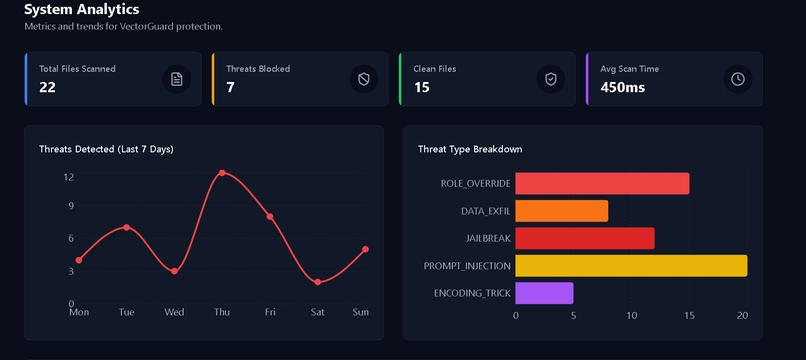Click the red ROLE_OVERRIDE bar
The height and width of the screenshot is (360, 806).
tap(602, 184)
